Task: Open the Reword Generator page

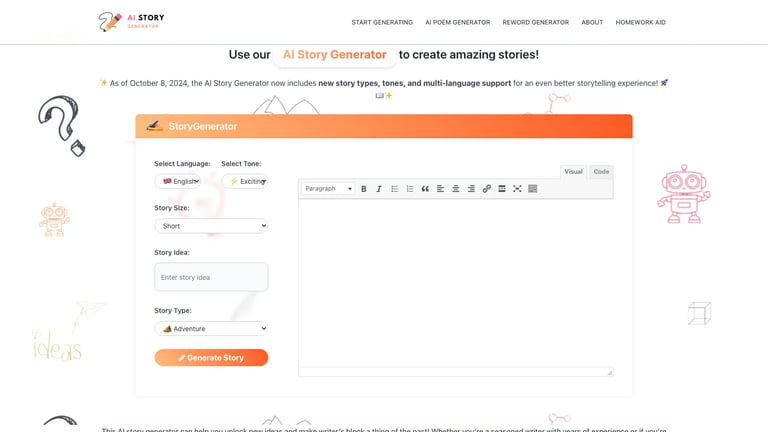Action: (535, 23)
